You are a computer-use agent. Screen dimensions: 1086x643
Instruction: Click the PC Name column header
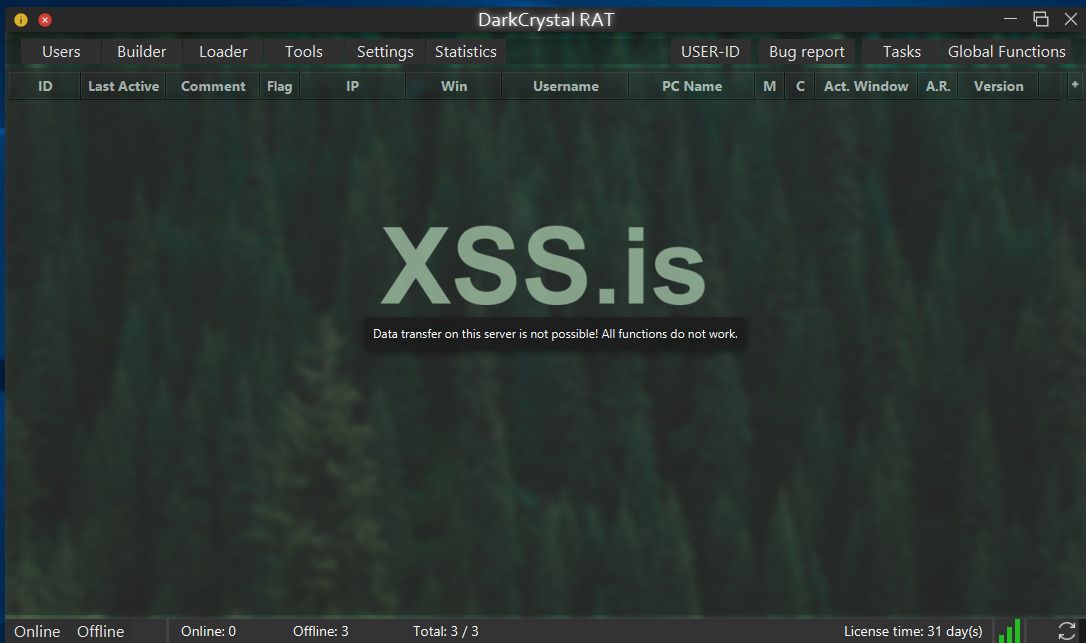pos(692,86)
